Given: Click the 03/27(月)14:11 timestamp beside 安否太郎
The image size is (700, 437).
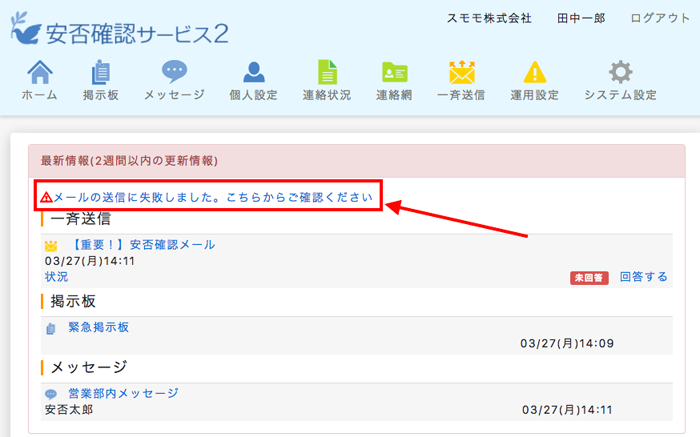Looking at the screenshot, I should 567,410.
